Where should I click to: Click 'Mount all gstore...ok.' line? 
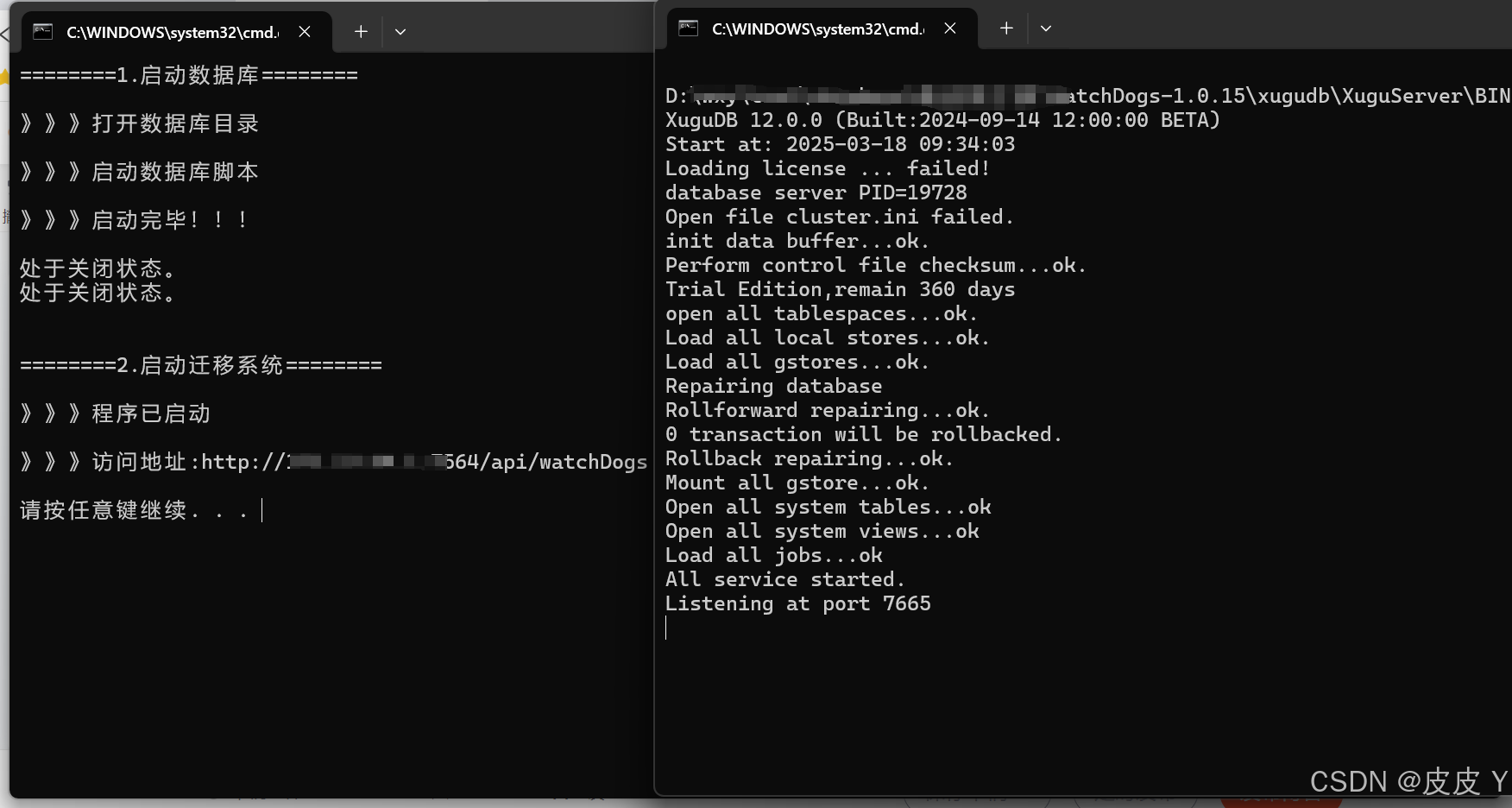click(x=797, y=483)
